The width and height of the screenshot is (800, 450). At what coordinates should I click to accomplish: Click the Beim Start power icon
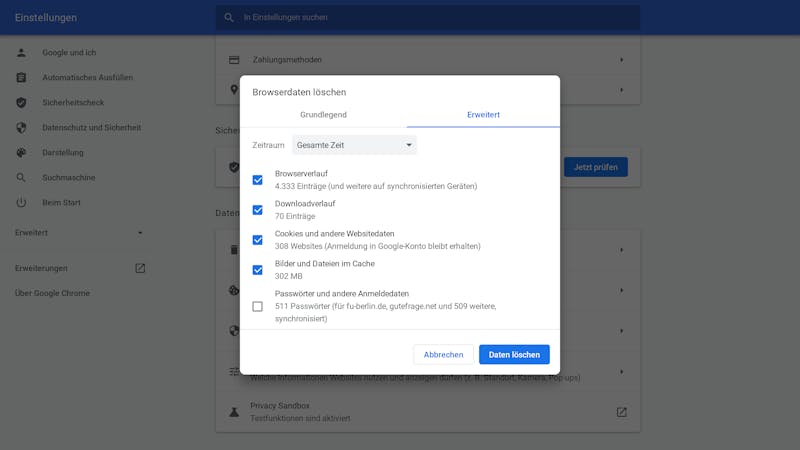(21, 202)
